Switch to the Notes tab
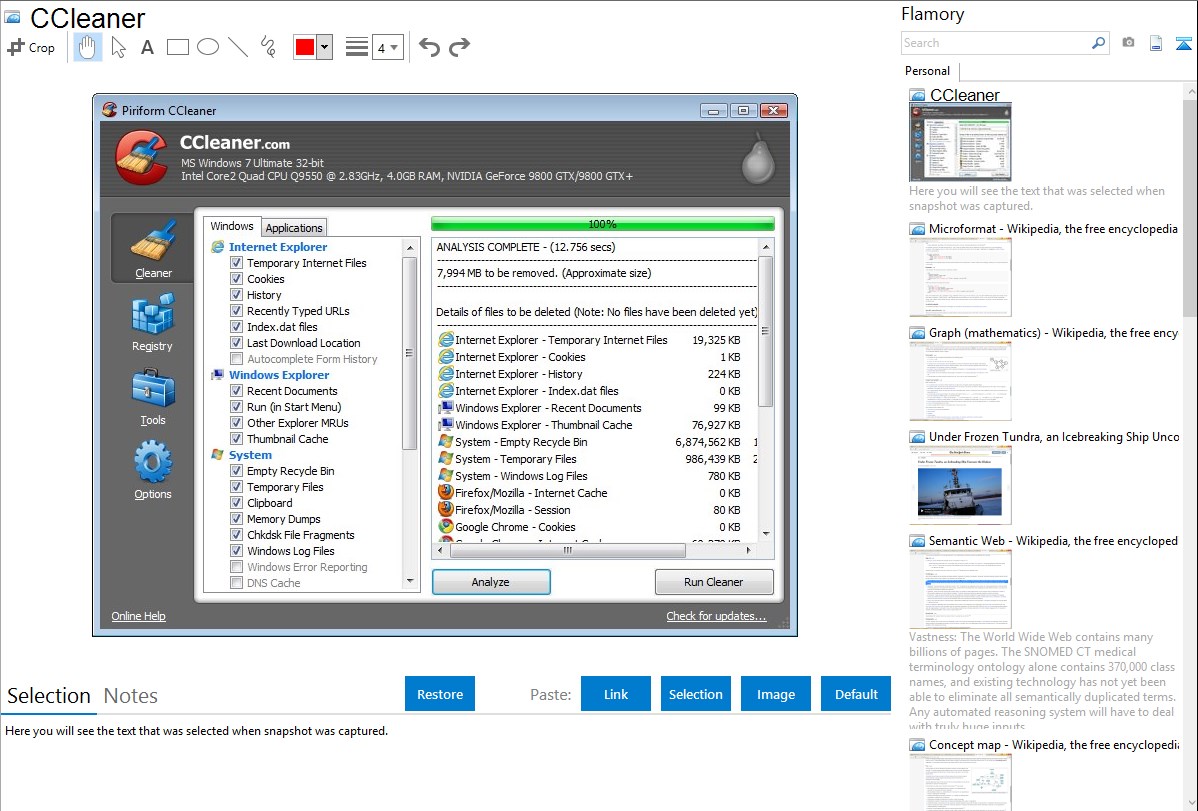This screenshot has height=811, width=1198. point(131,696)
